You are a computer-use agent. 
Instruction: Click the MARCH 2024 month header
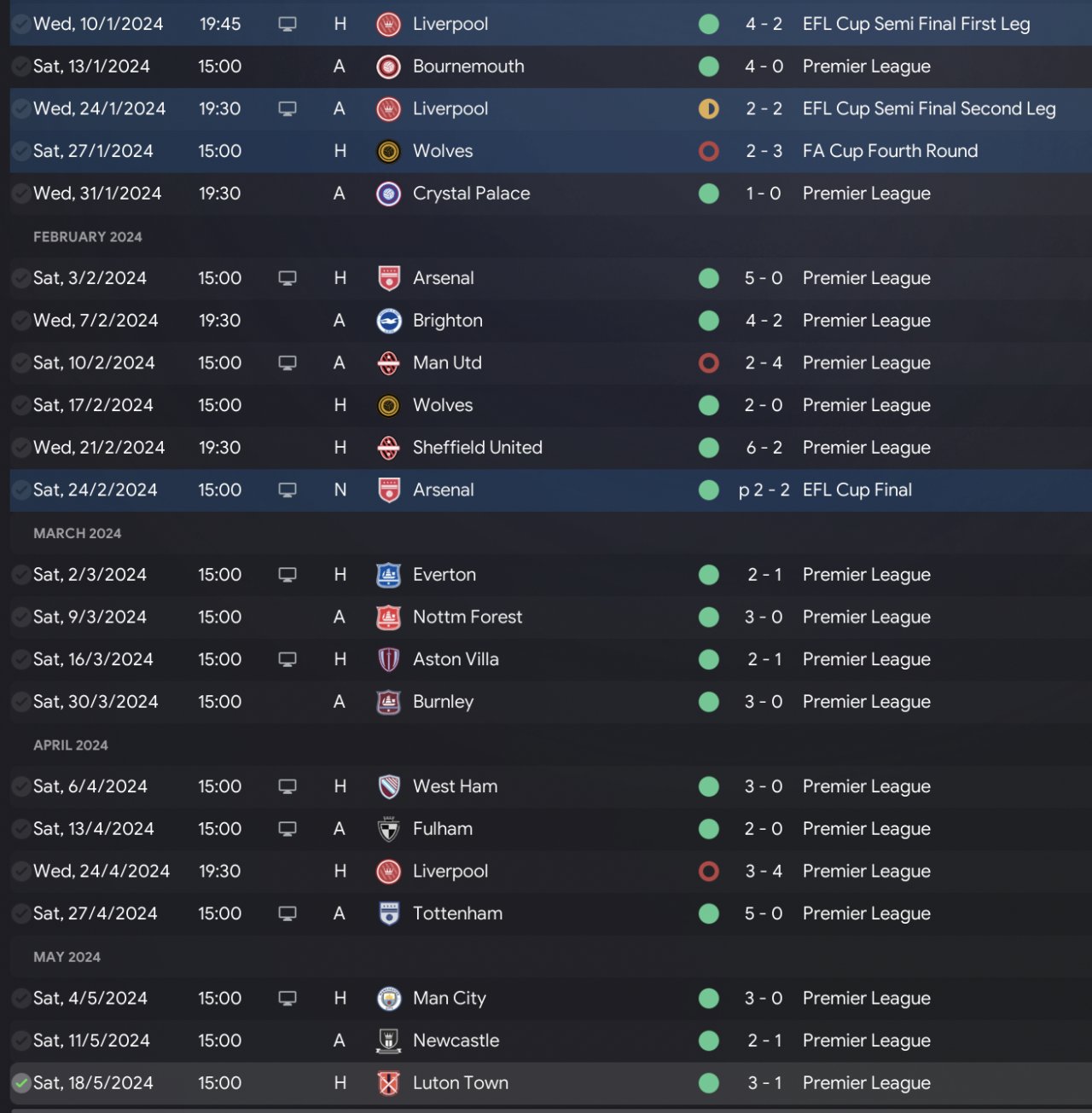point(77,533)
